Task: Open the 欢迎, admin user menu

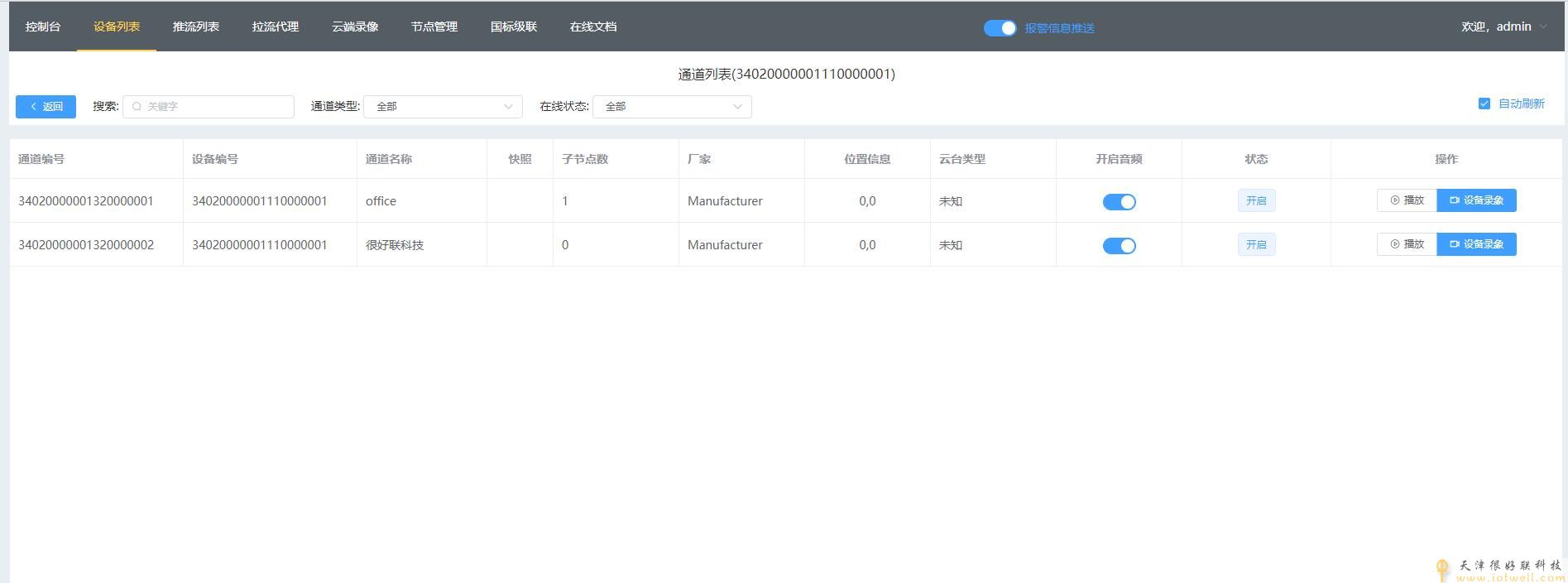Action: point(1503,26)
